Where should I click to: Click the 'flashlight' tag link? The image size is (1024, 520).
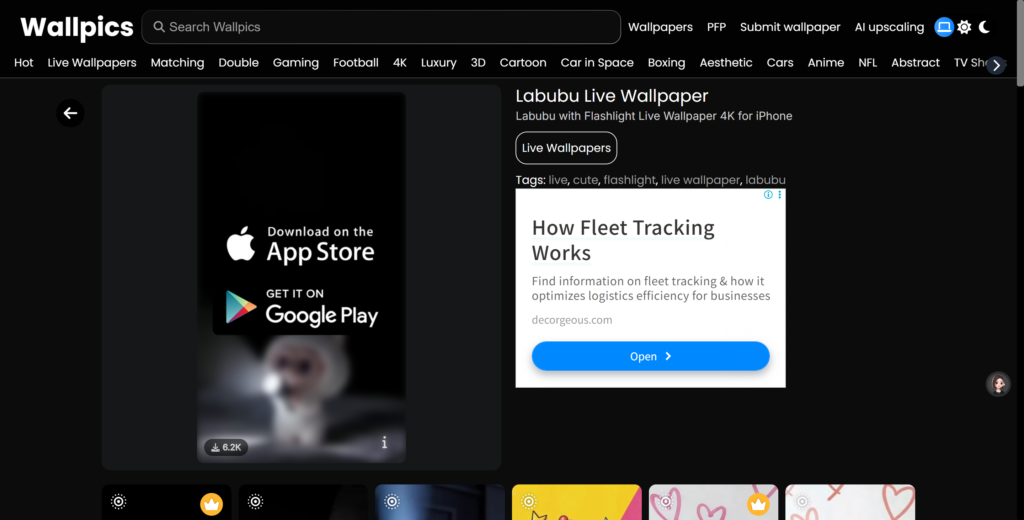[x=629, y=180]
